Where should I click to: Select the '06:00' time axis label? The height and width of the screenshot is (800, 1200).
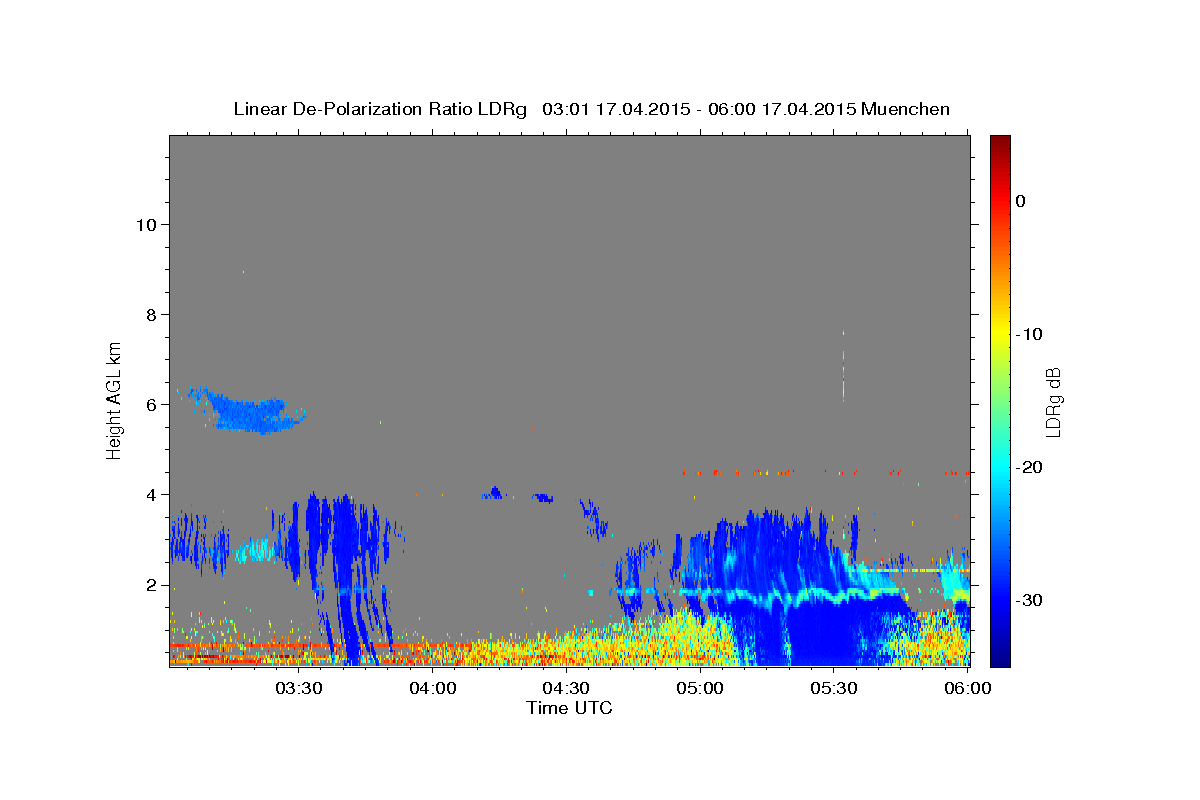coord(967,688)
